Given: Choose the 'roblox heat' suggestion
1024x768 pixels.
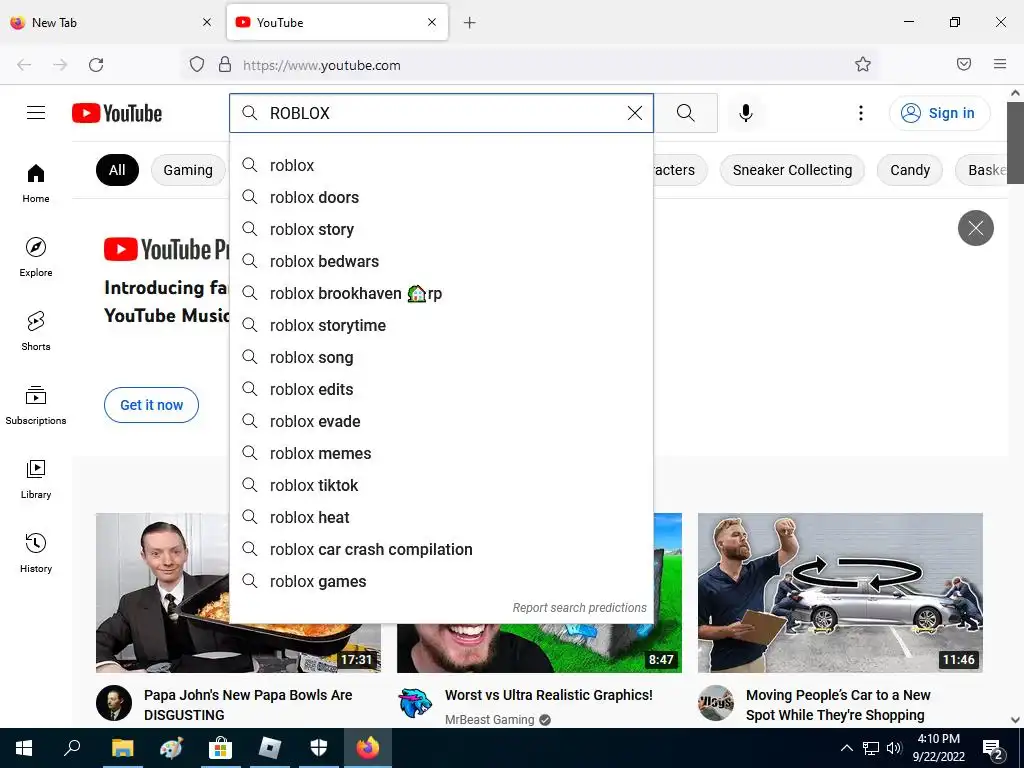Looking at the screenshot, I should tap(441, 517).
